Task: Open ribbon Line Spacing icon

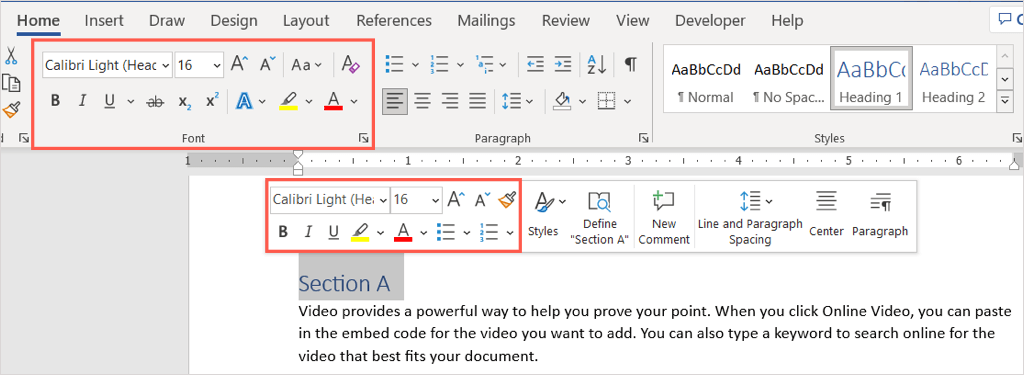Action: click(x=510, y=101)
